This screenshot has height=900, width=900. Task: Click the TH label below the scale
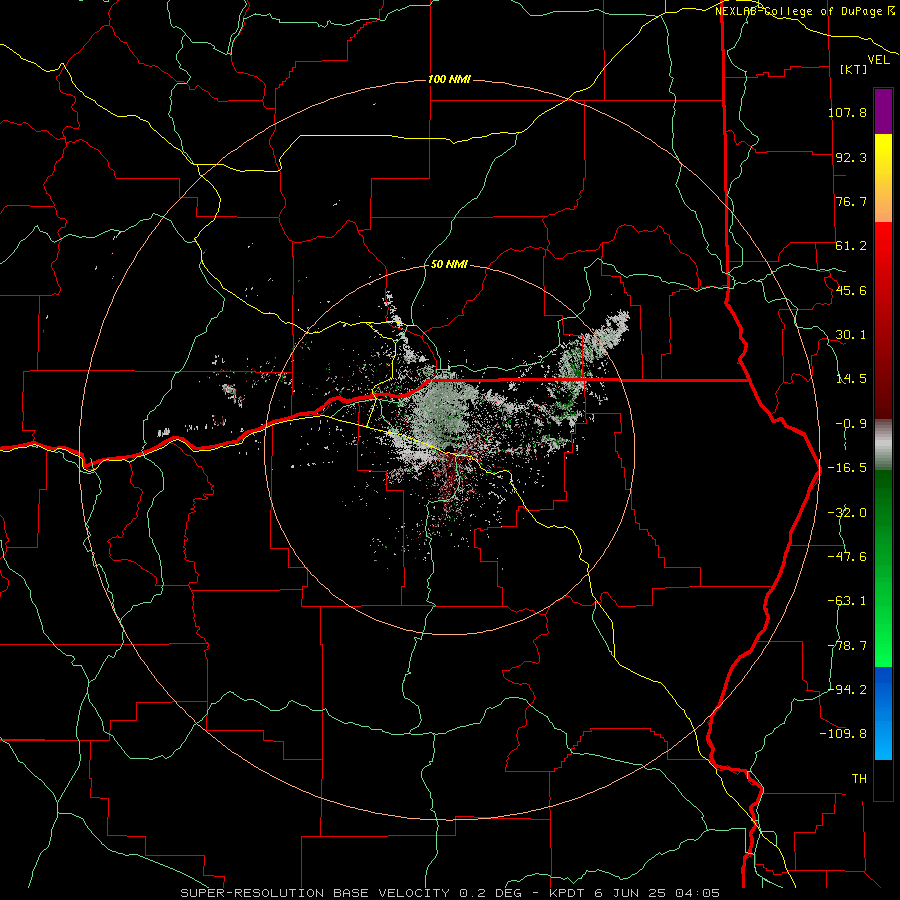[x=859, y=779]
